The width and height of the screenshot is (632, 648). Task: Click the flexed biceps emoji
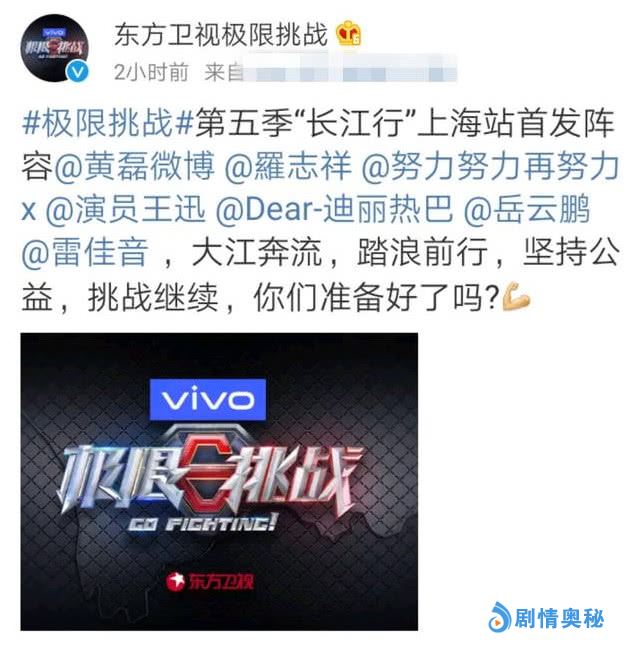pyautogui.click(x=516, y=296)
